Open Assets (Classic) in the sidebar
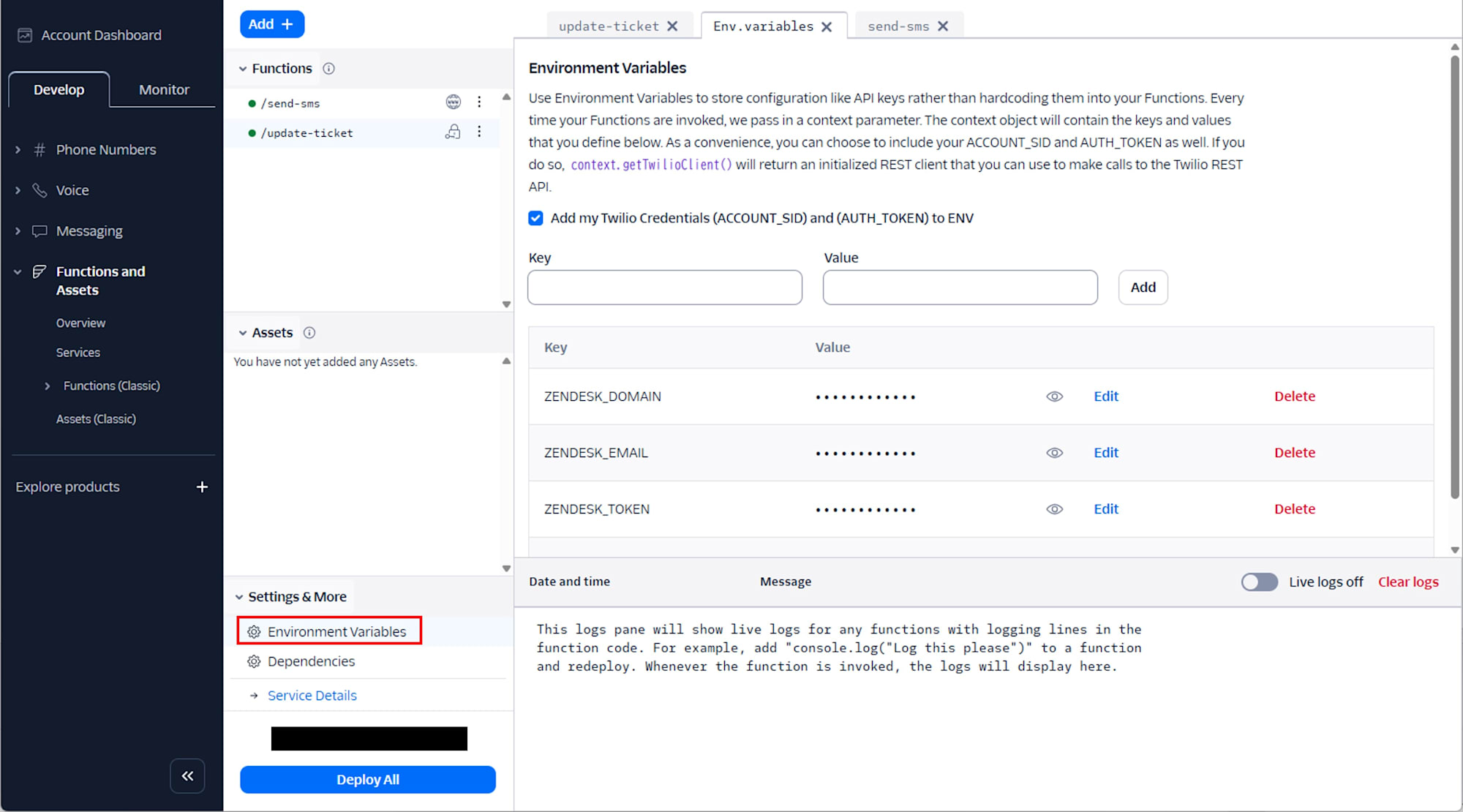This screenshot has height=812, width=1463. tap(96, 419)
